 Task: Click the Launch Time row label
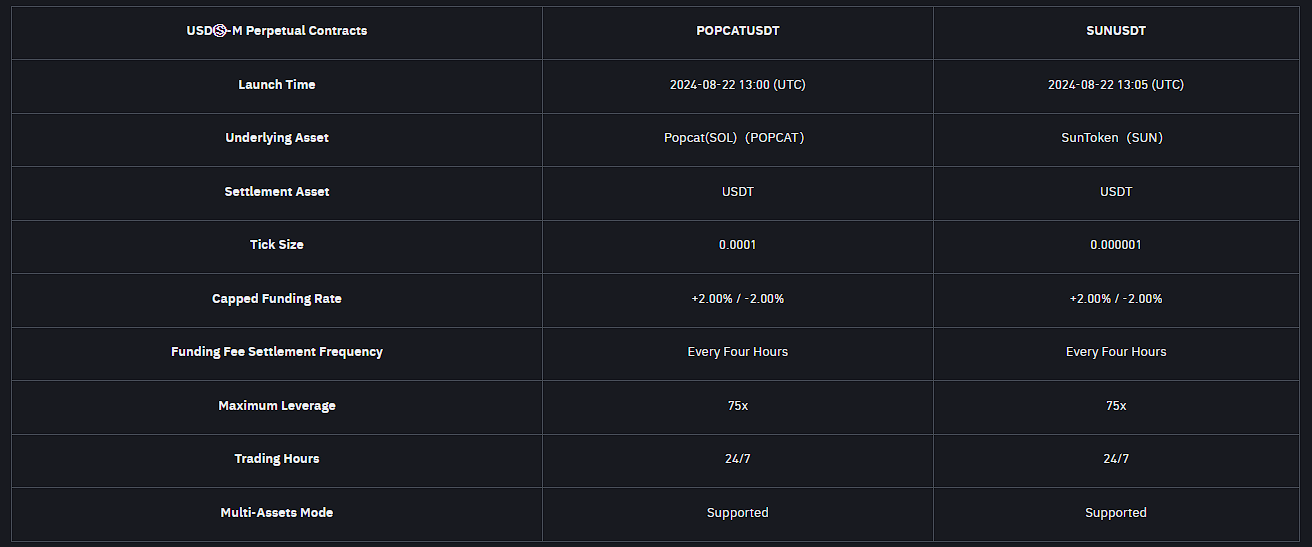click(x=277, y=85)
